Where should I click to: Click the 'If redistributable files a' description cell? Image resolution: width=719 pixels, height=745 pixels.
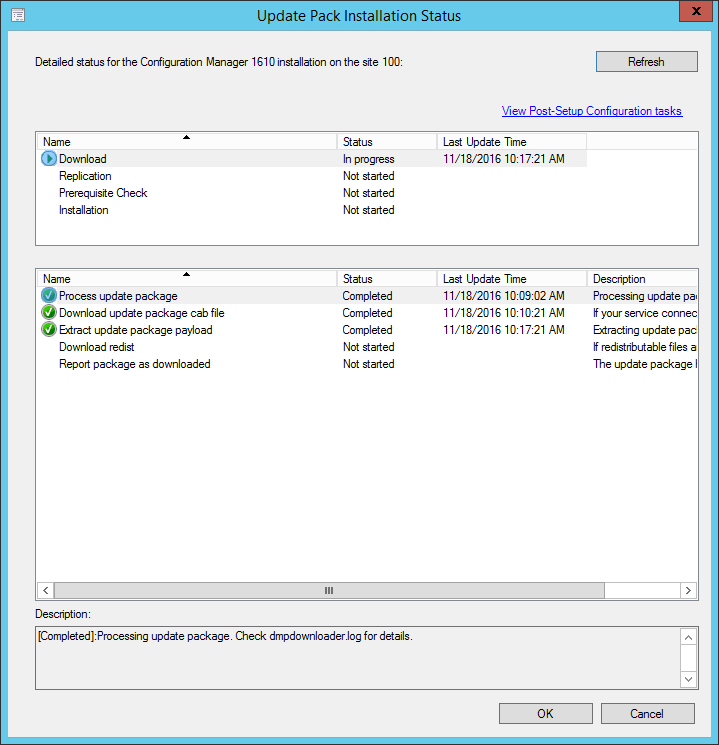(x=645, y=347)
